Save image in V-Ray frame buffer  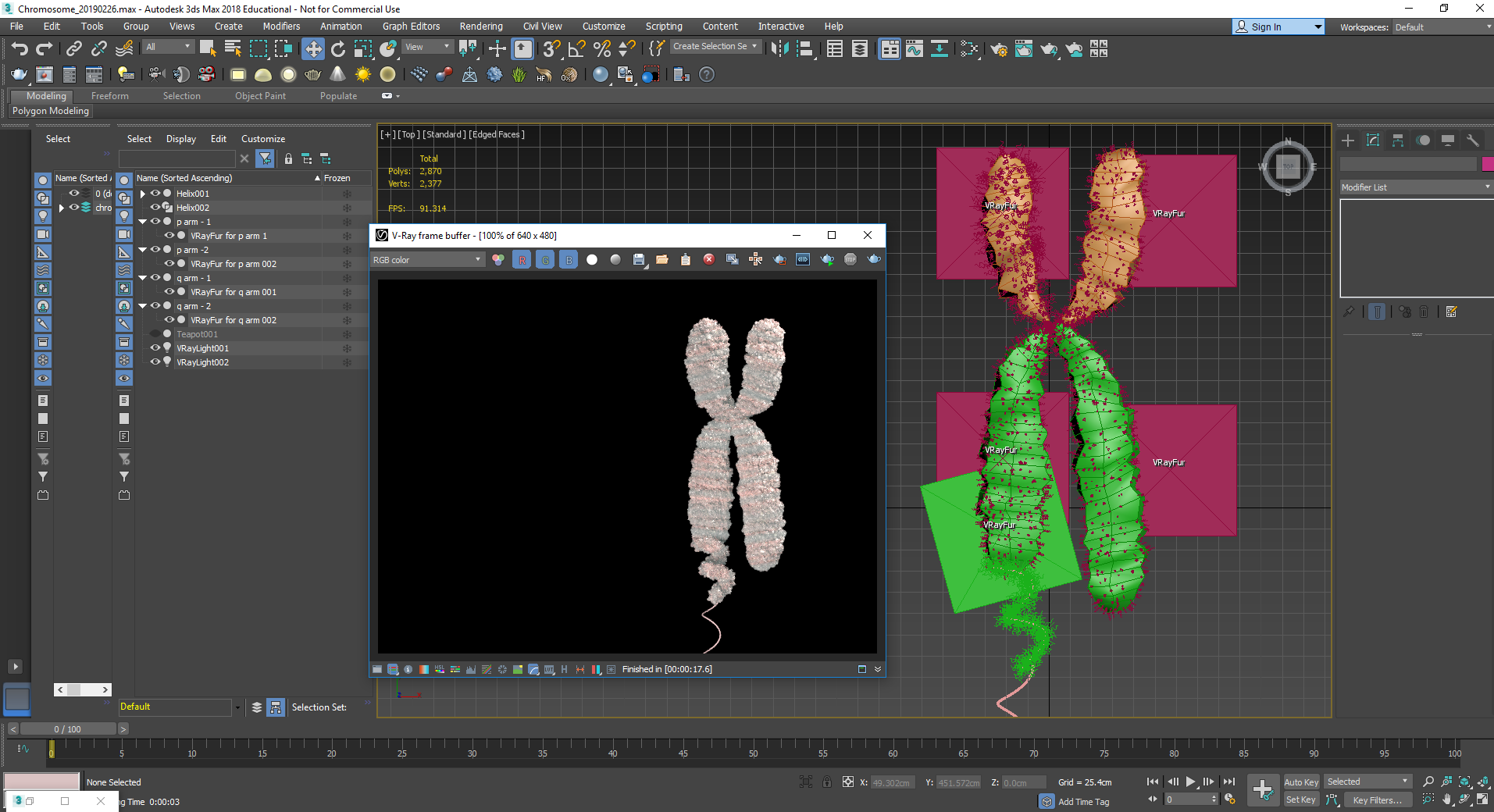tap(639, 259)
